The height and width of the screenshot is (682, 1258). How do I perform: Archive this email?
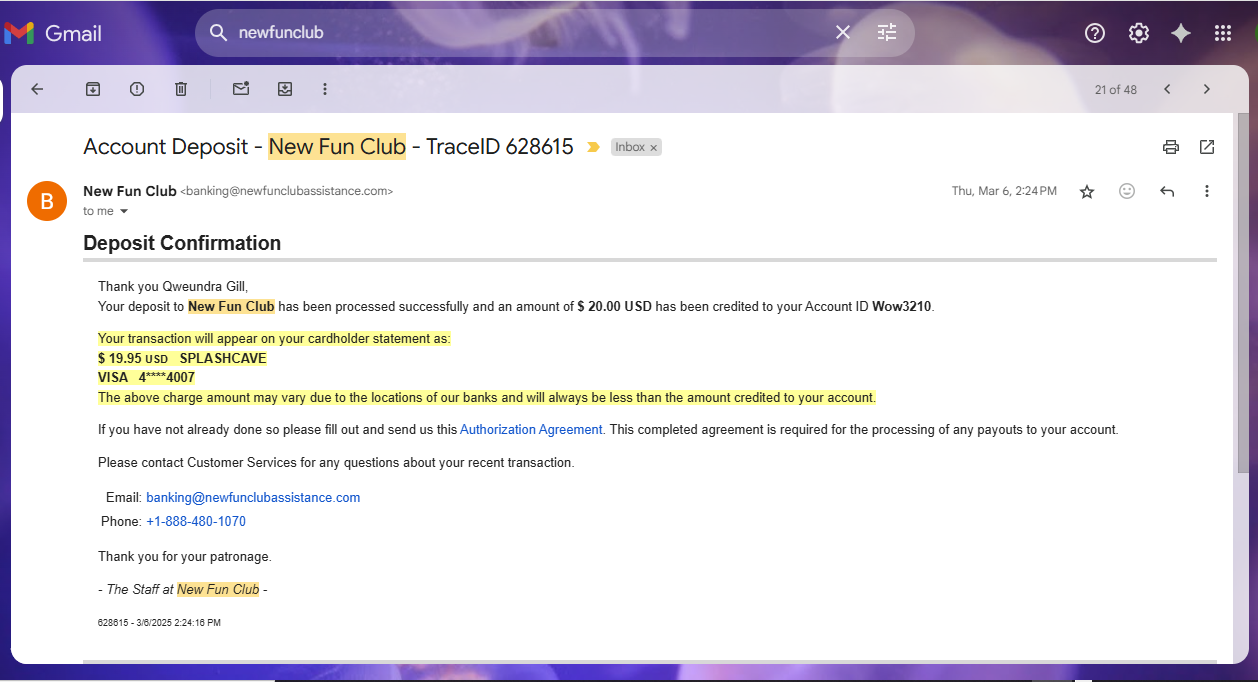tap(93, 89)
